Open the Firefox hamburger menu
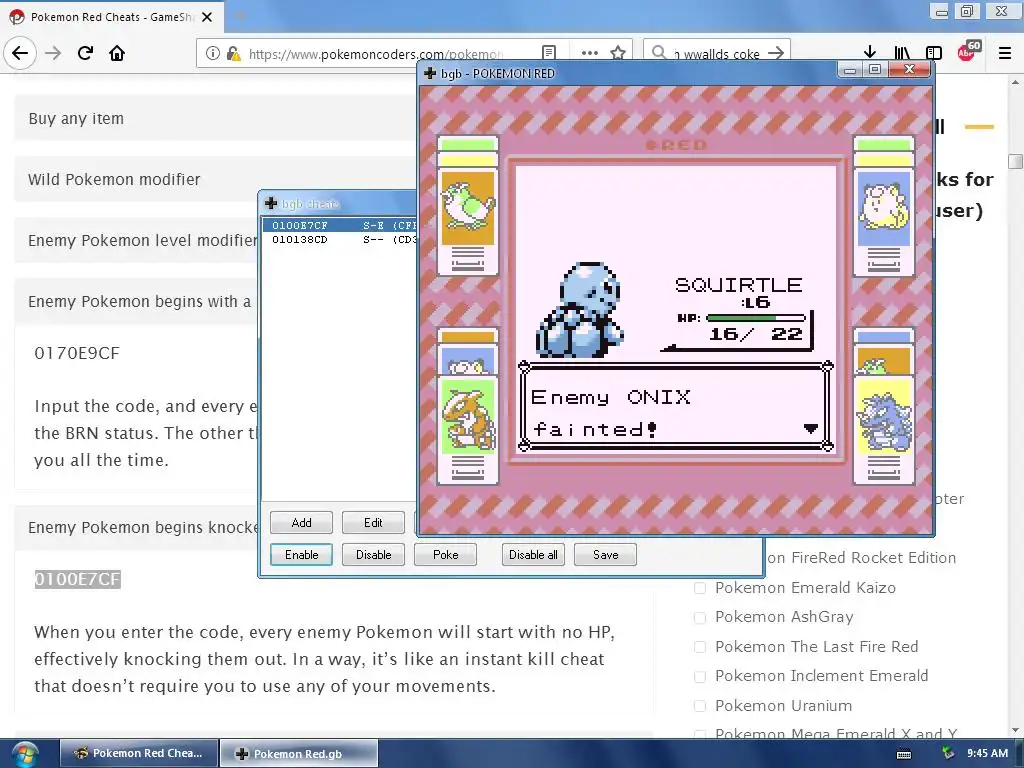Viewport: 1024px width, 768px height. tap(1004, 53)
